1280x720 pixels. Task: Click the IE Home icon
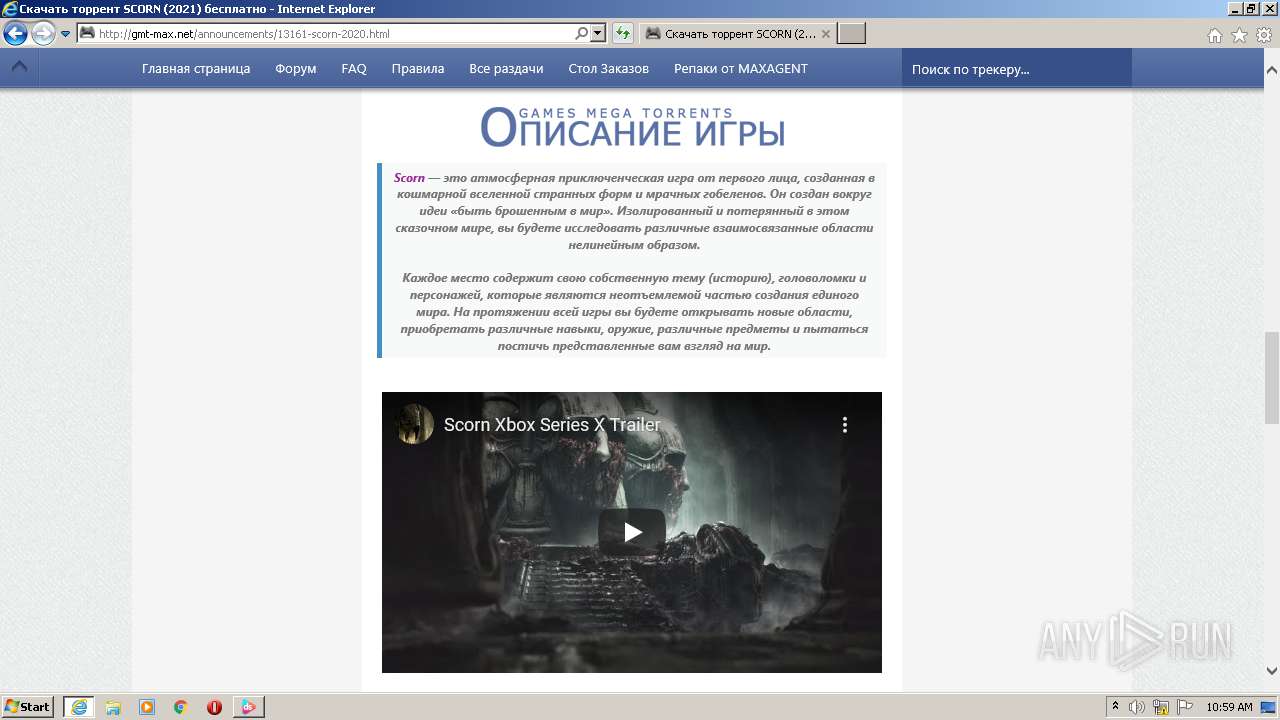pos(1215,35)
